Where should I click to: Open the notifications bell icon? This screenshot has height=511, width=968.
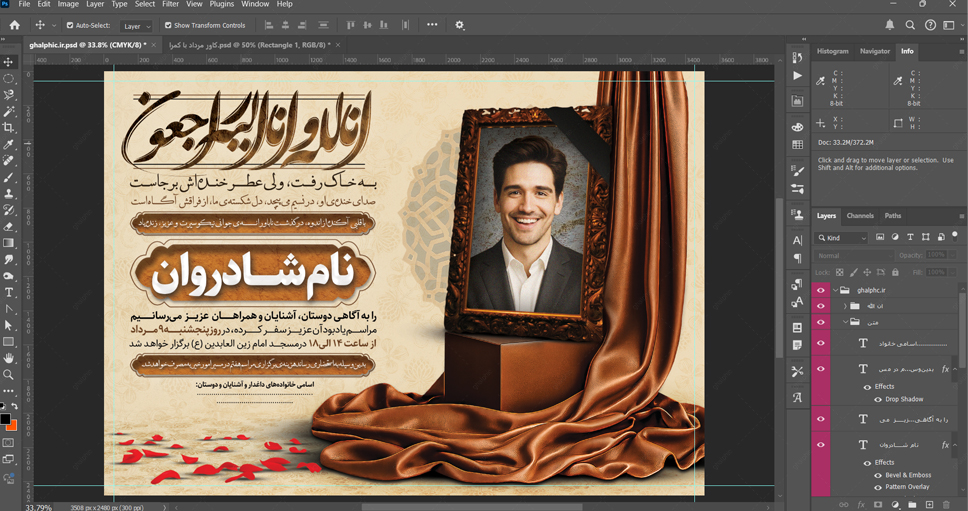tap(890, 25)
